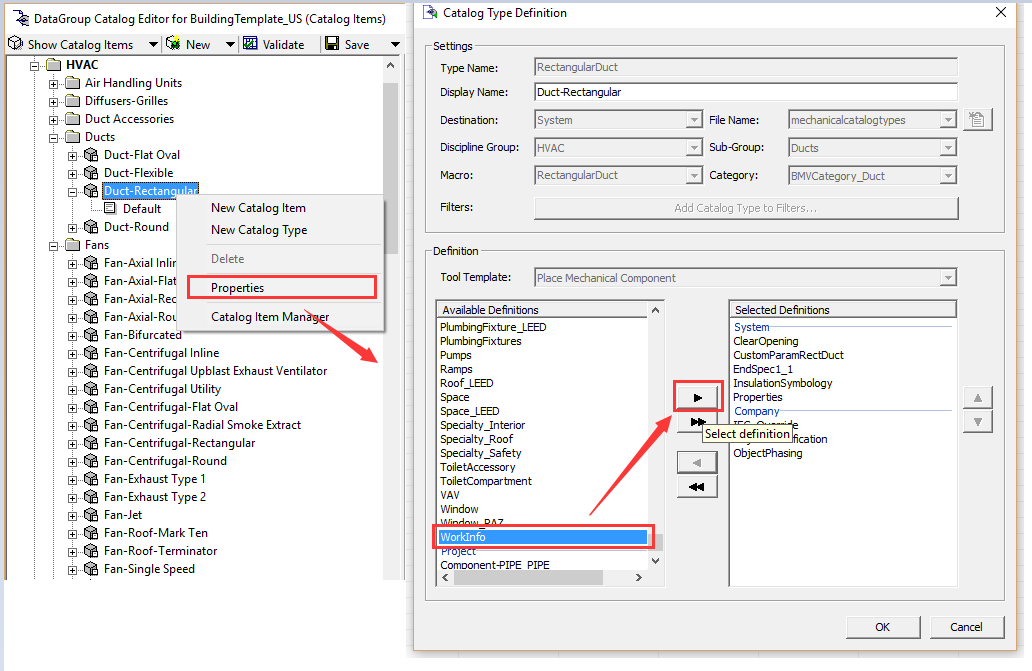Expand the Fan-Centrifugal Inline node

point(72,354)
